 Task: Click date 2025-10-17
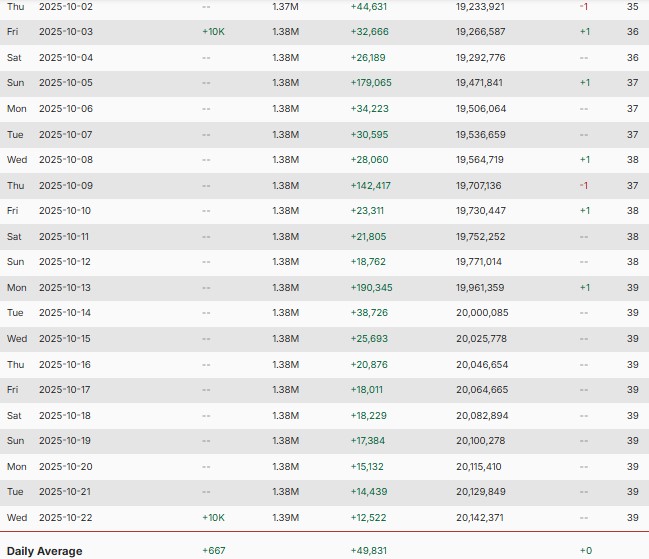(65, 390)
